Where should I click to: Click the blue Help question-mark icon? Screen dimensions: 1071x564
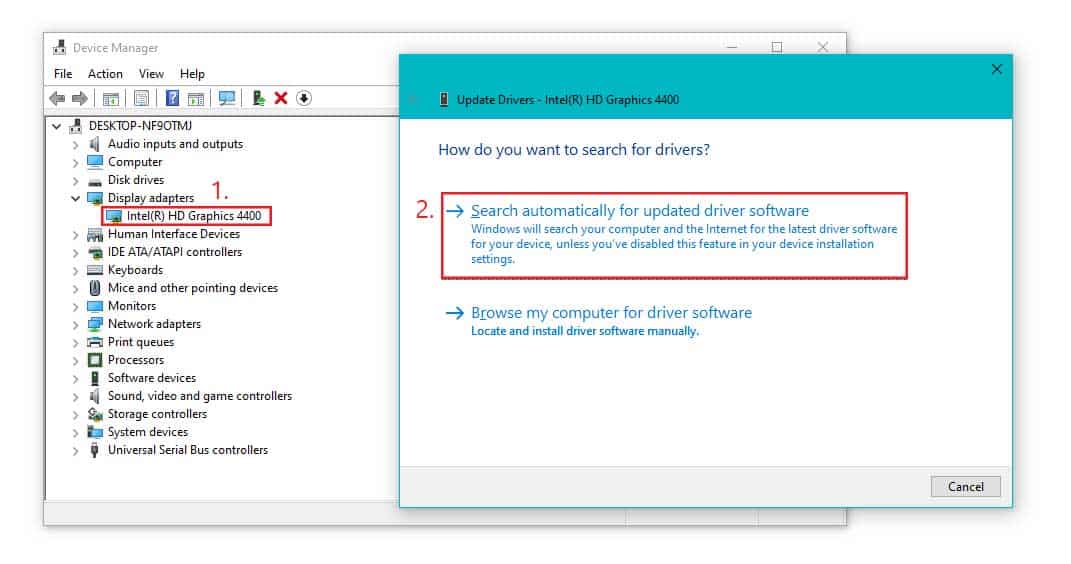[172, 98]
